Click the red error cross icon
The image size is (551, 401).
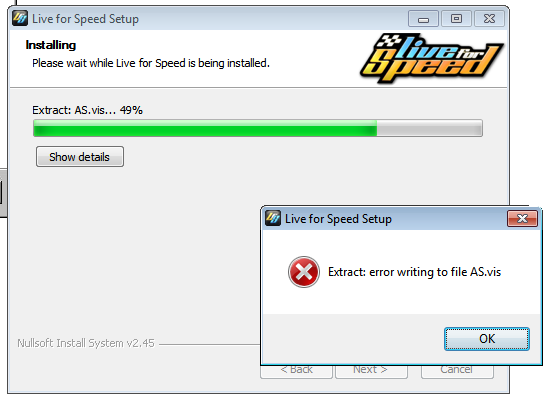[304, 272]
